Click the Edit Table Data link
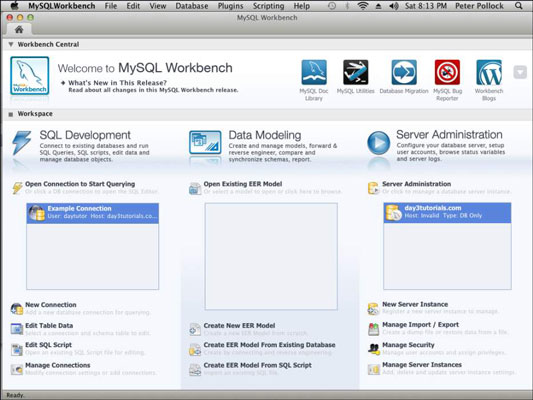The width and height of the screenshot is (533, 400). click(x=49, y=326)
